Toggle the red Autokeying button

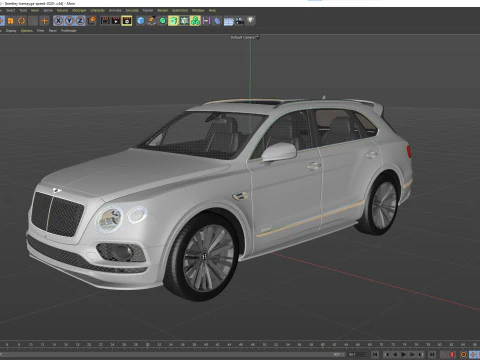[452, 354]
